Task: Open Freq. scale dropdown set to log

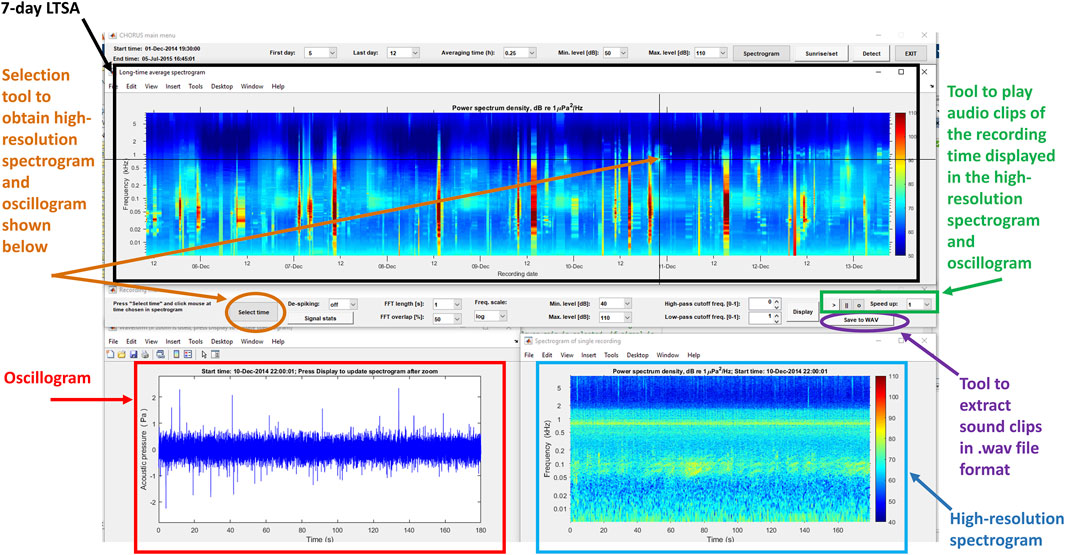Action: 490,317
